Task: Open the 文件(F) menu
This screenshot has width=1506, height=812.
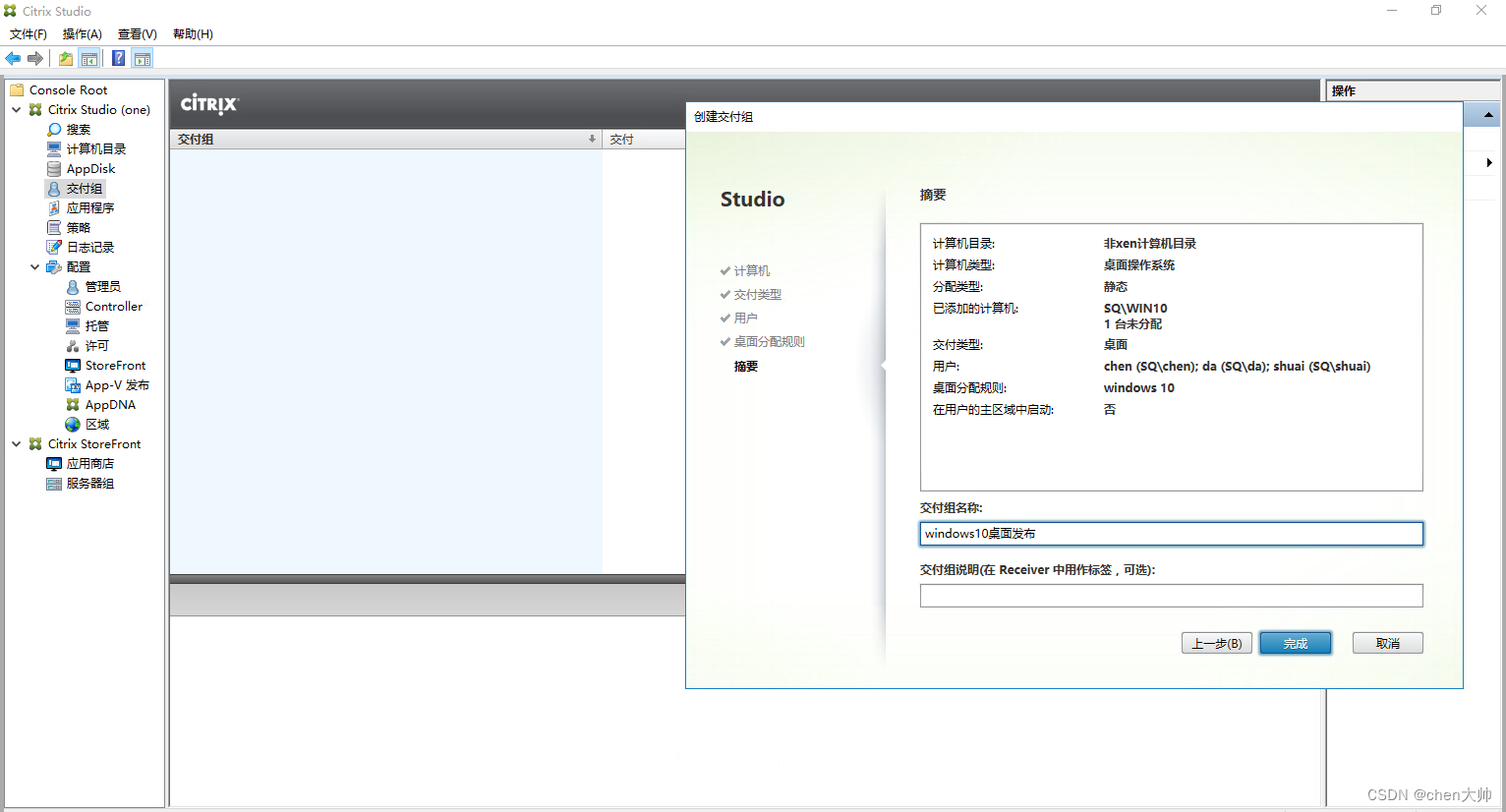Action: (x=29, y=34)
